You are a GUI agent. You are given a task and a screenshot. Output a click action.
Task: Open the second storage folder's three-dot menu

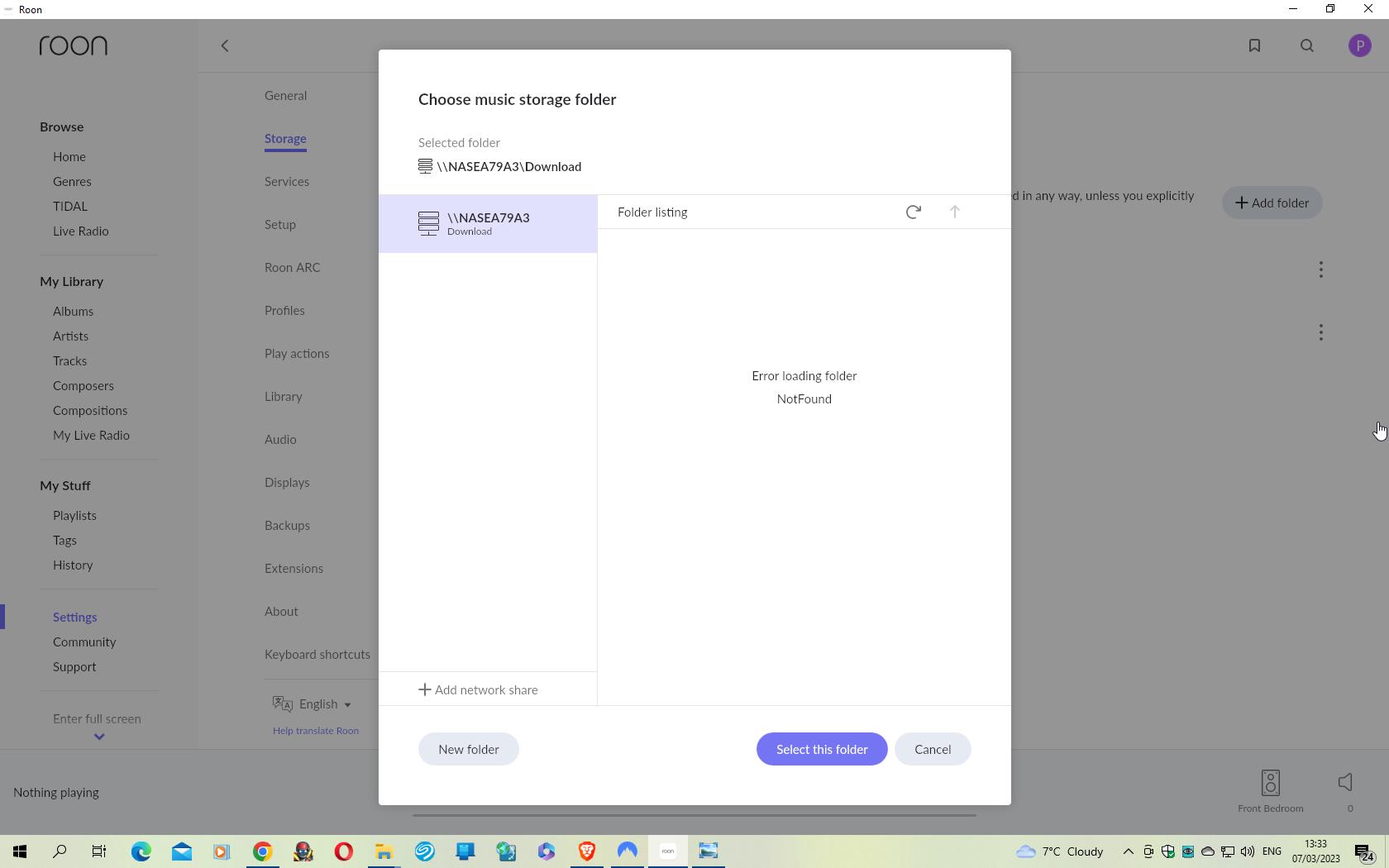pos(1321,332)
